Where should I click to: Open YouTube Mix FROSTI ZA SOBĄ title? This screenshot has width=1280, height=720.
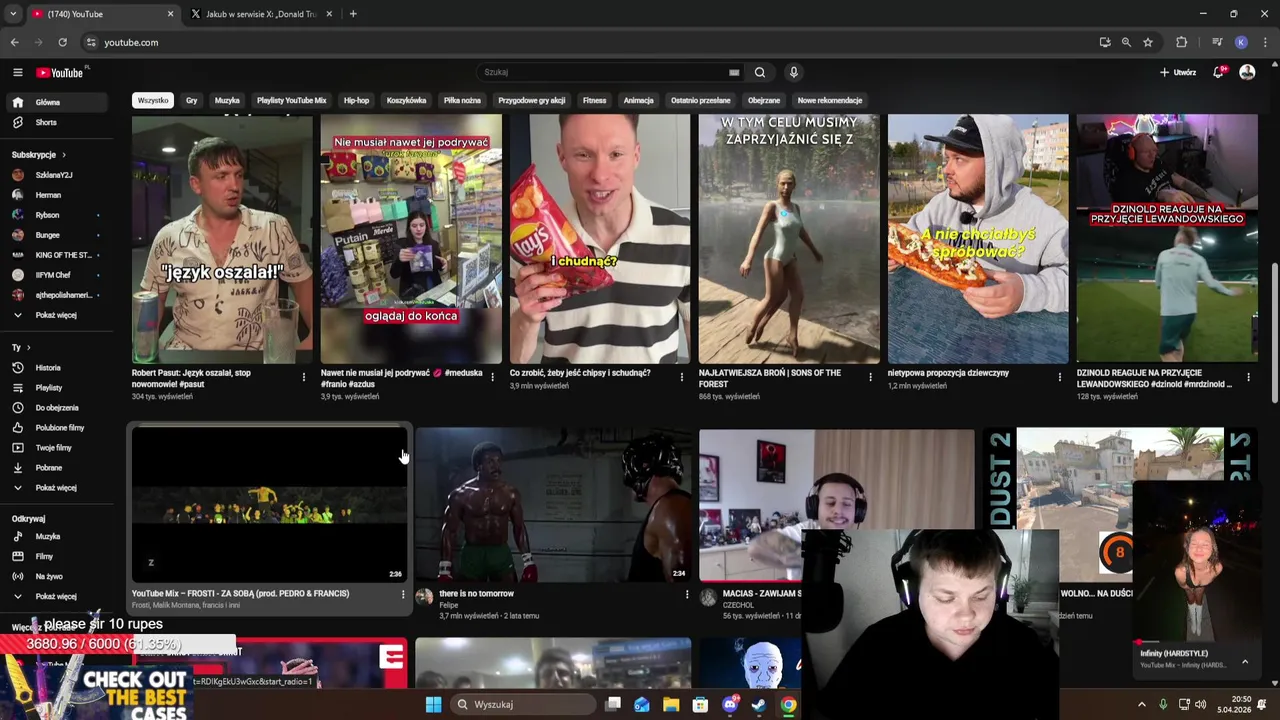tap(240, 593)
